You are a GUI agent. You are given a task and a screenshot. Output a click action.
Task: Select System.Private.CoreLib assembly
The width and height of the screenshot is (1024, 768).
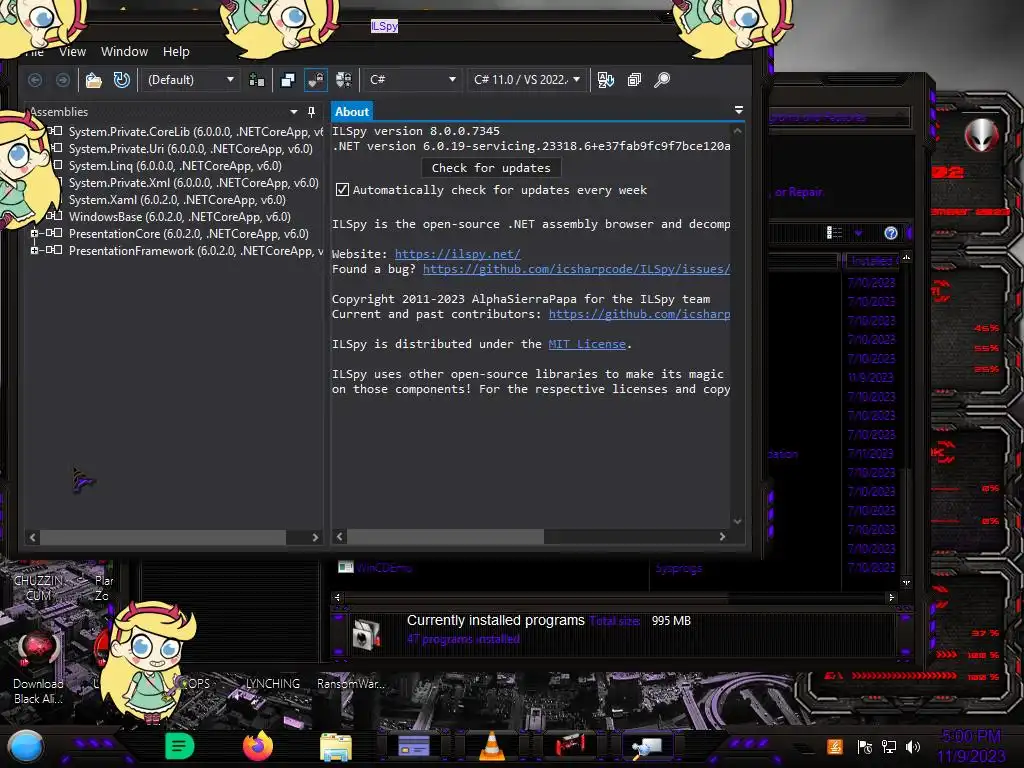(x=196, y=132)
